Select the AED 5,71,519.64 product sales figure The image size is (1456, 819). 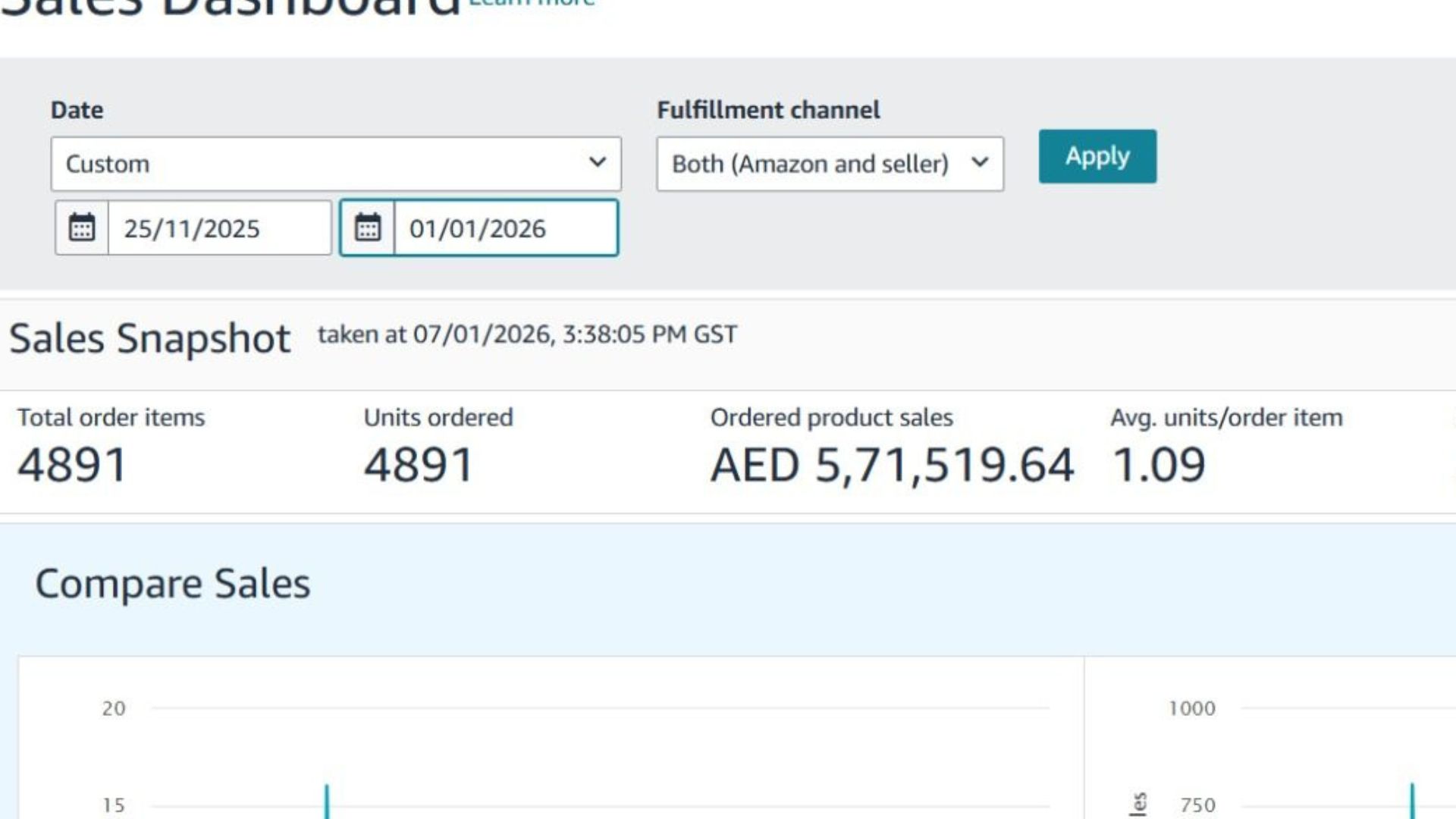pyautogui.click(x=892, y=464)
